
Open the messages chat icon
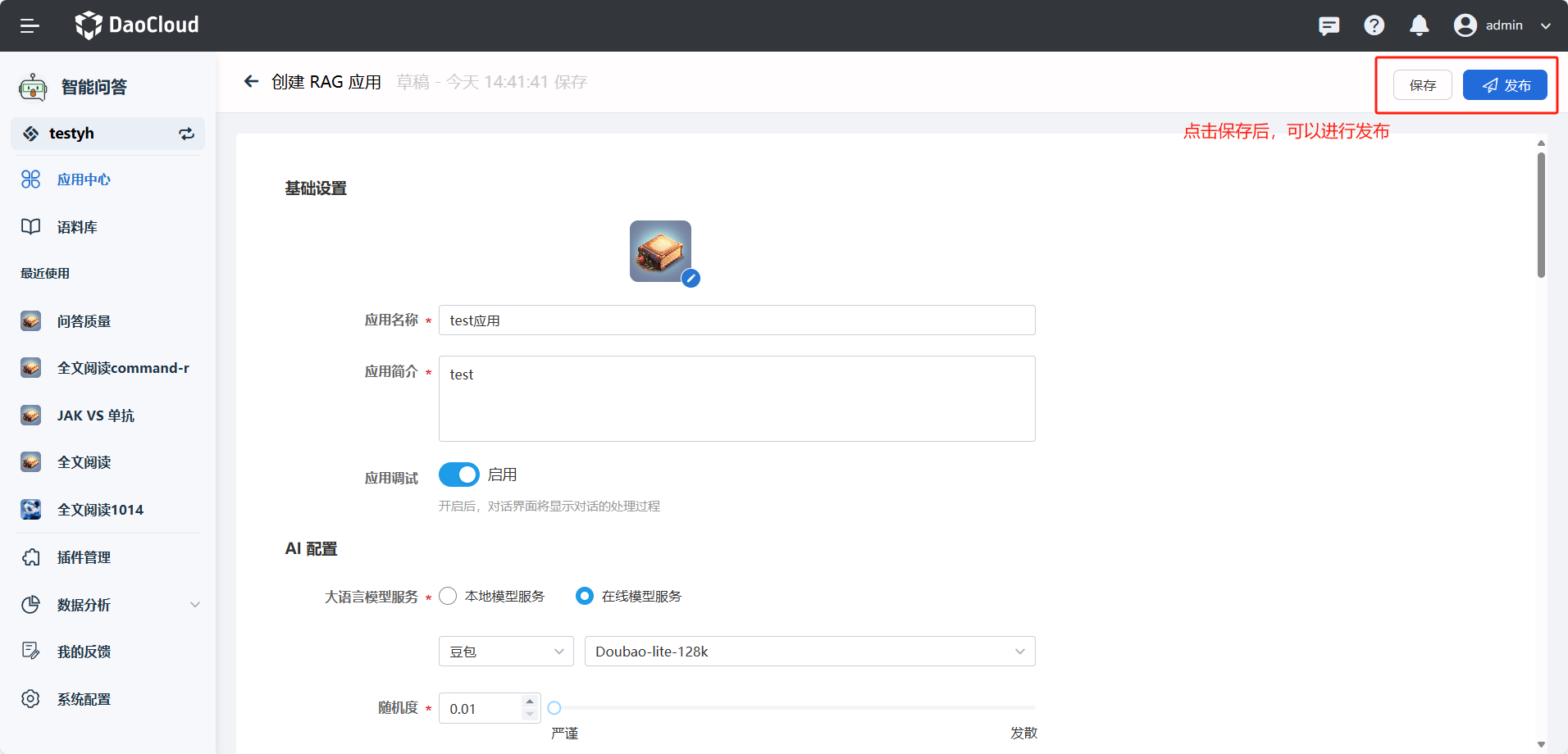1329,25
